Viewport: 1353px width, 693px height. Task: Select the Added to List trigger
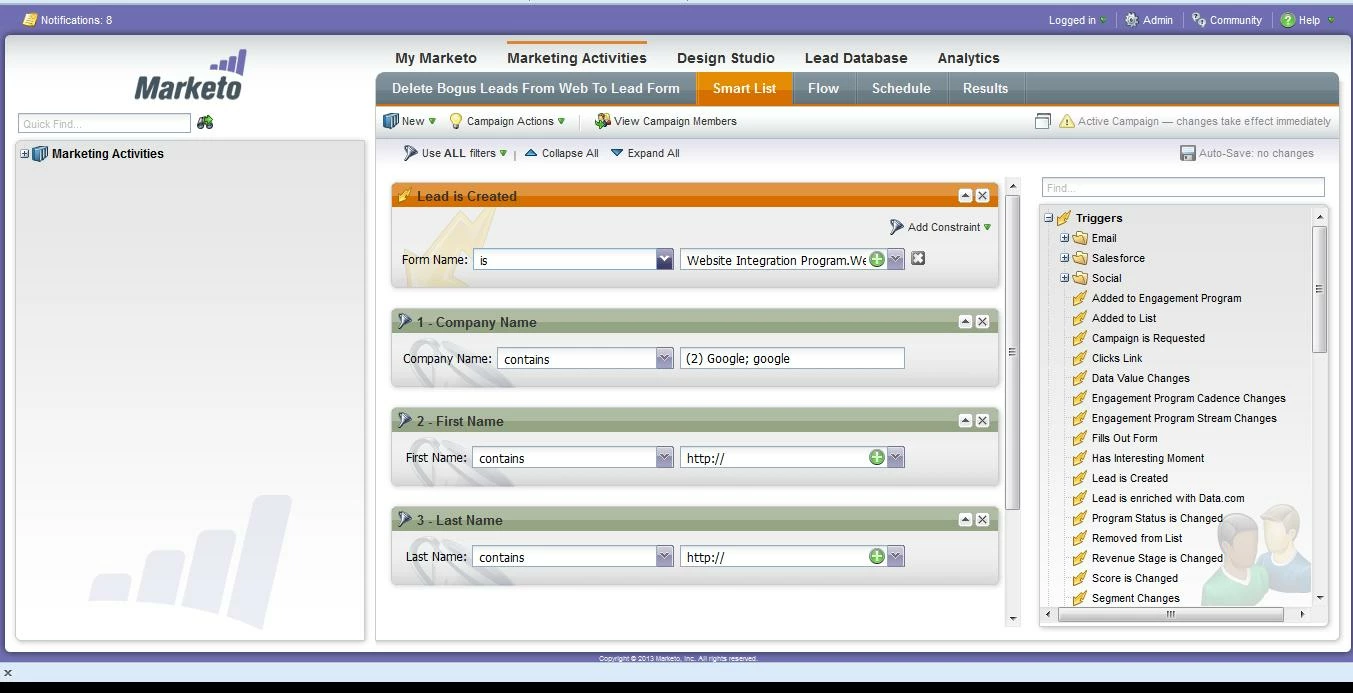pyautogui.click(x=1124, y=318)
